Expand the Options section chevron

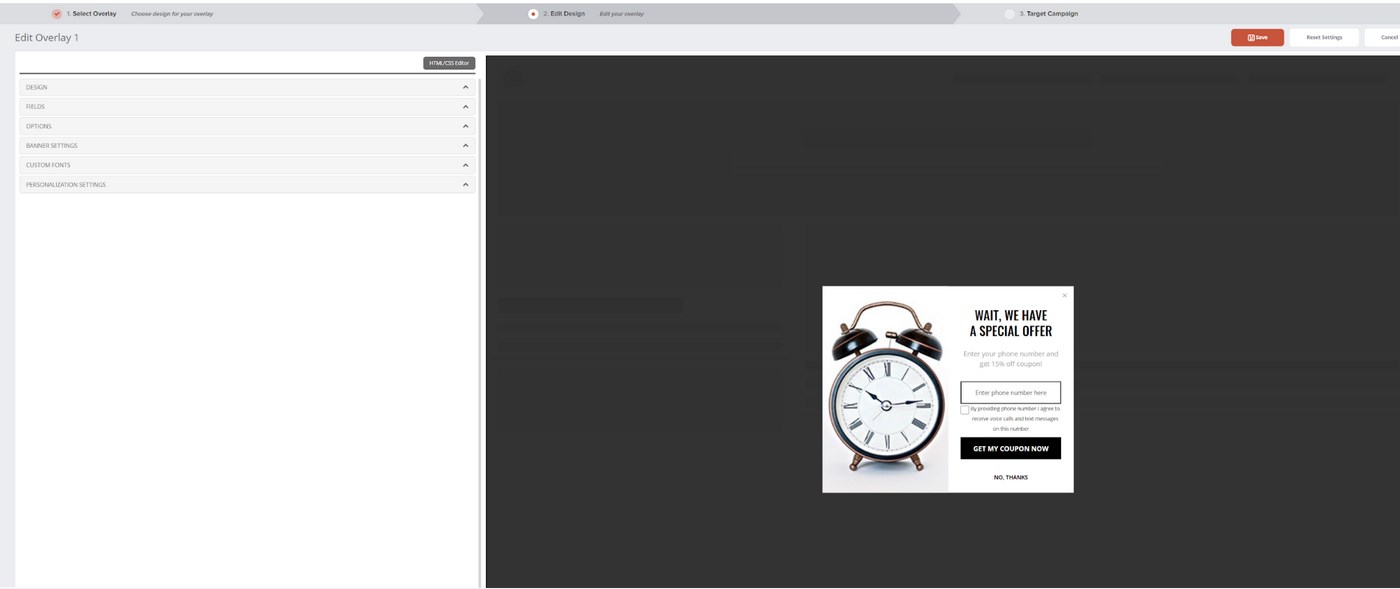click(465, 126)
